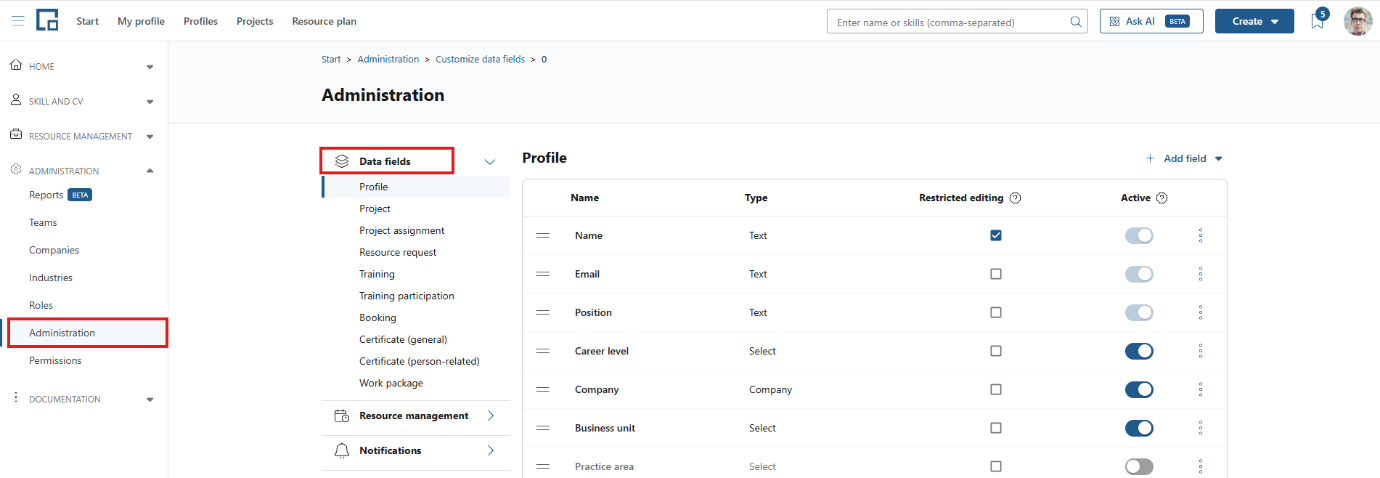Expand the HOME sidebar section arrow
This screenshot has width=1380, height=478.
point(150,67)
